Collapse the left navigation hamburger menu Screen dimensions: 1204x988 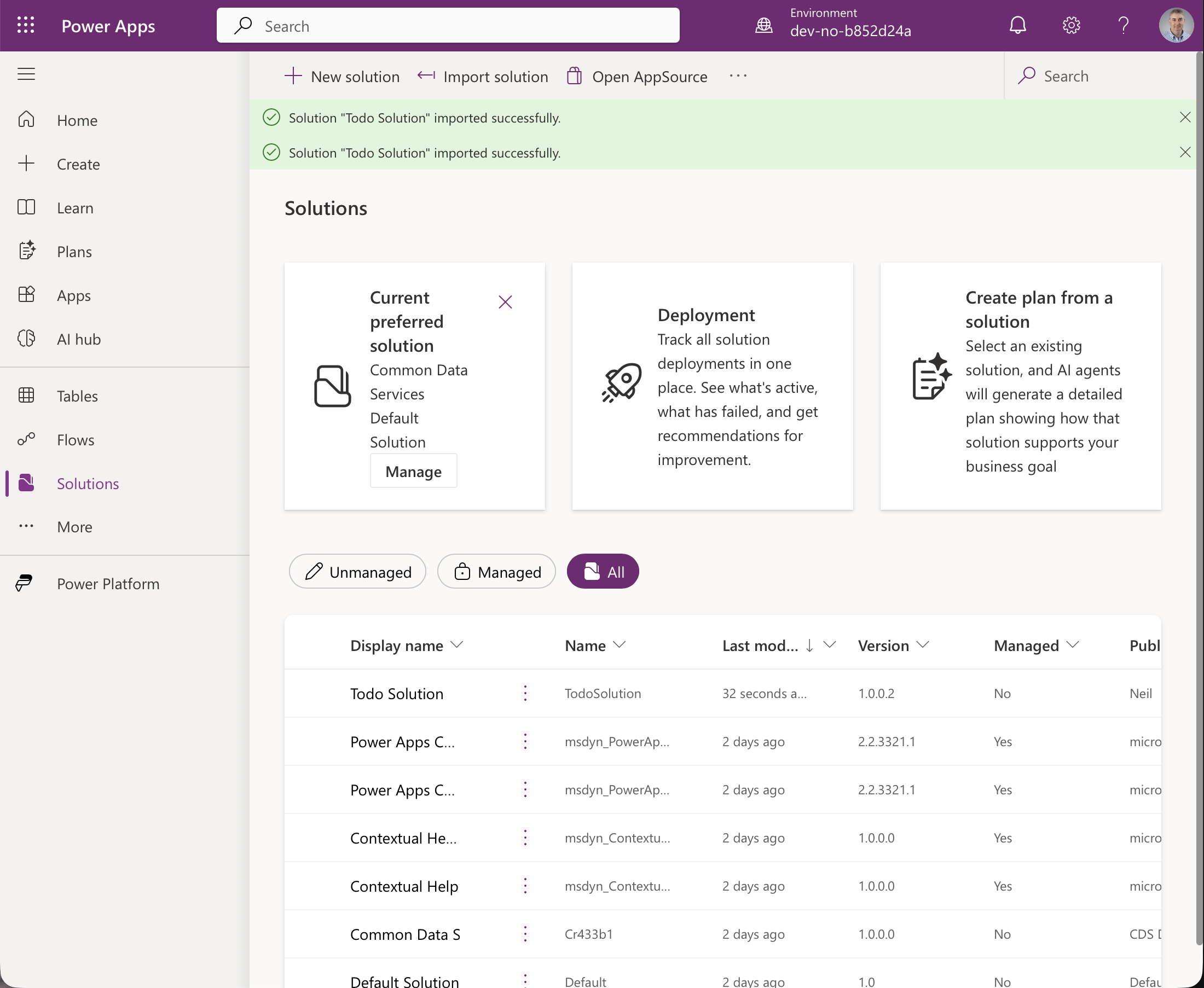26,74
